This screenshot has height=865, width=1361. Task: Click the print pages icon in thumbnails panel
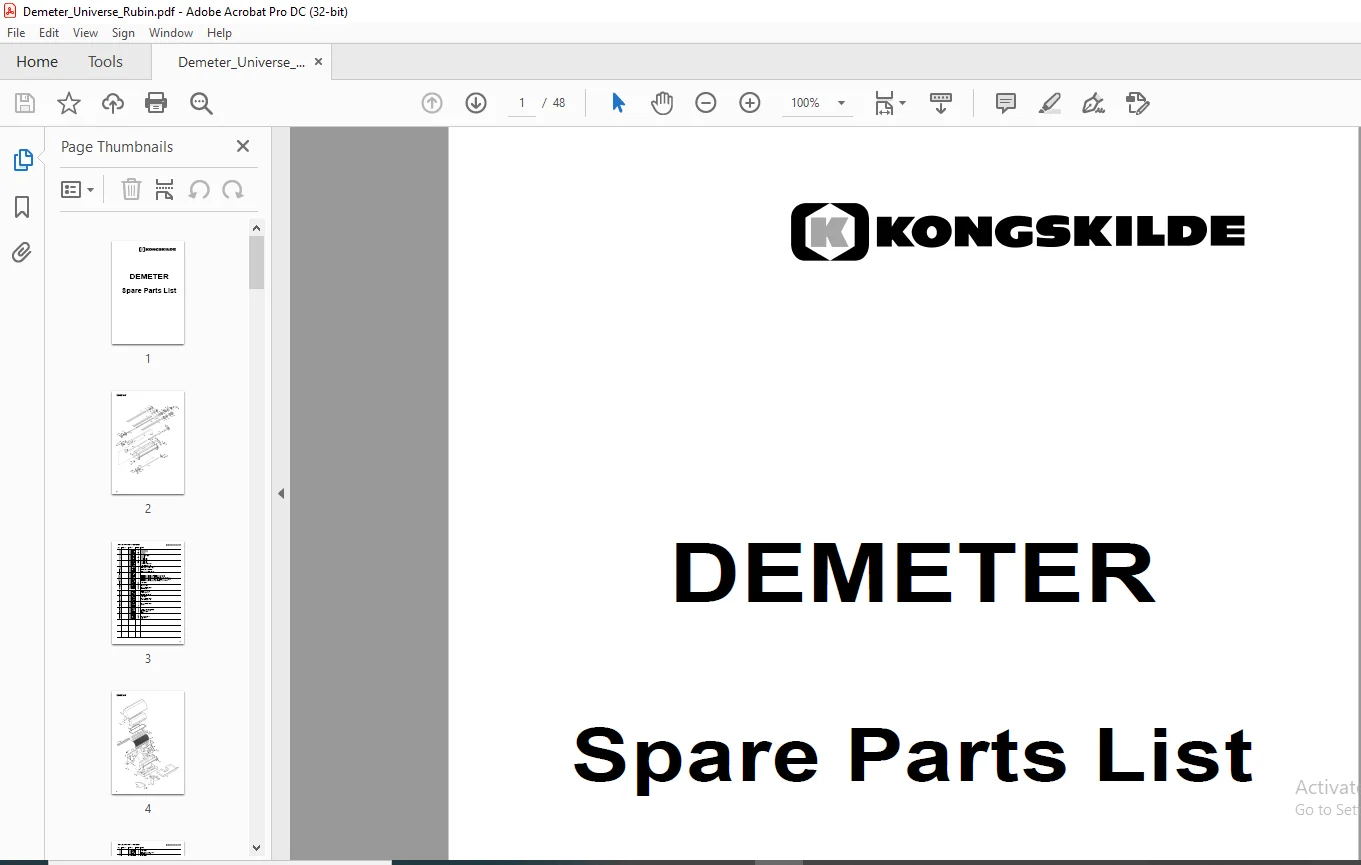coord(165,189)
